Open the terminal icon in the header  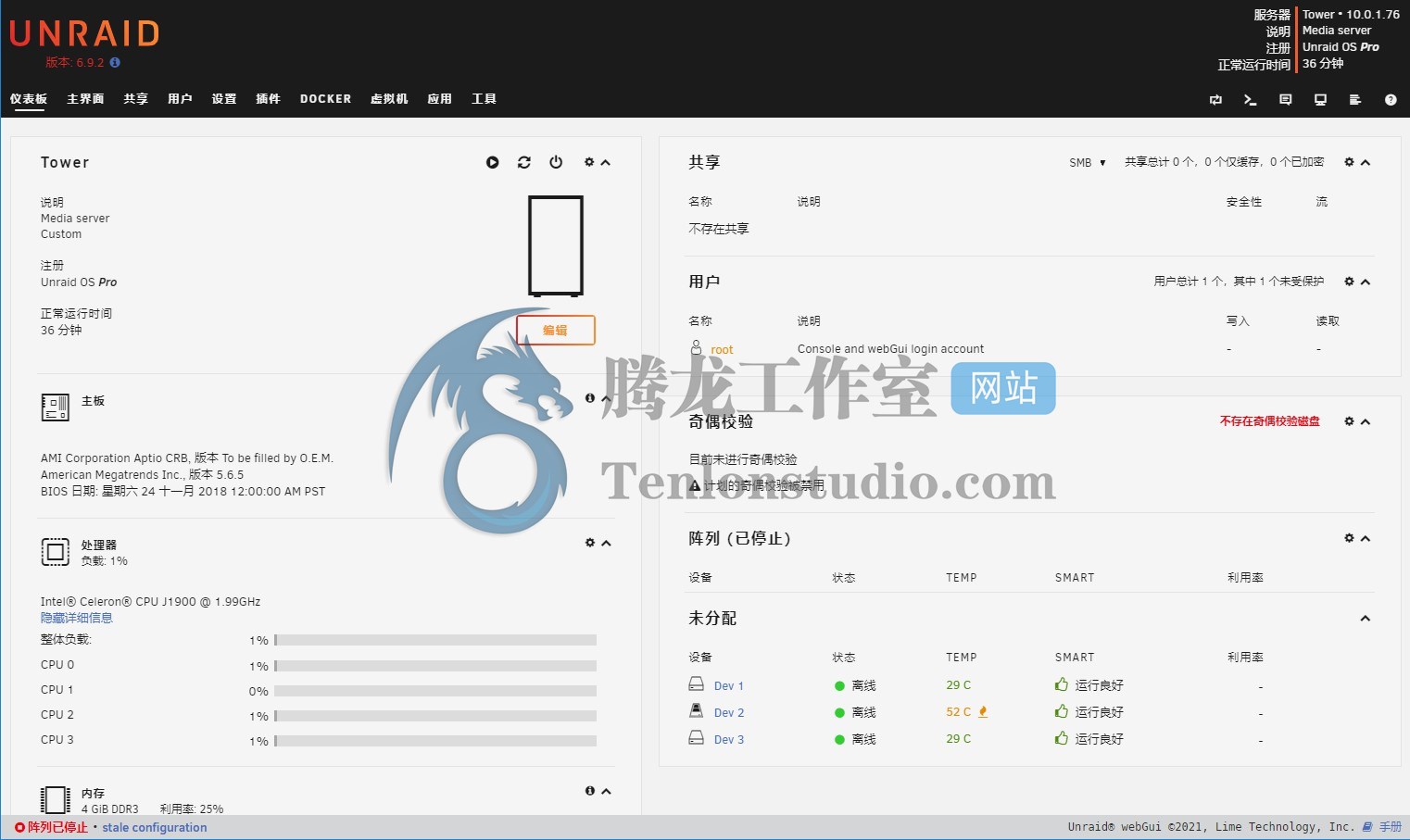[x=1250, y=100]
